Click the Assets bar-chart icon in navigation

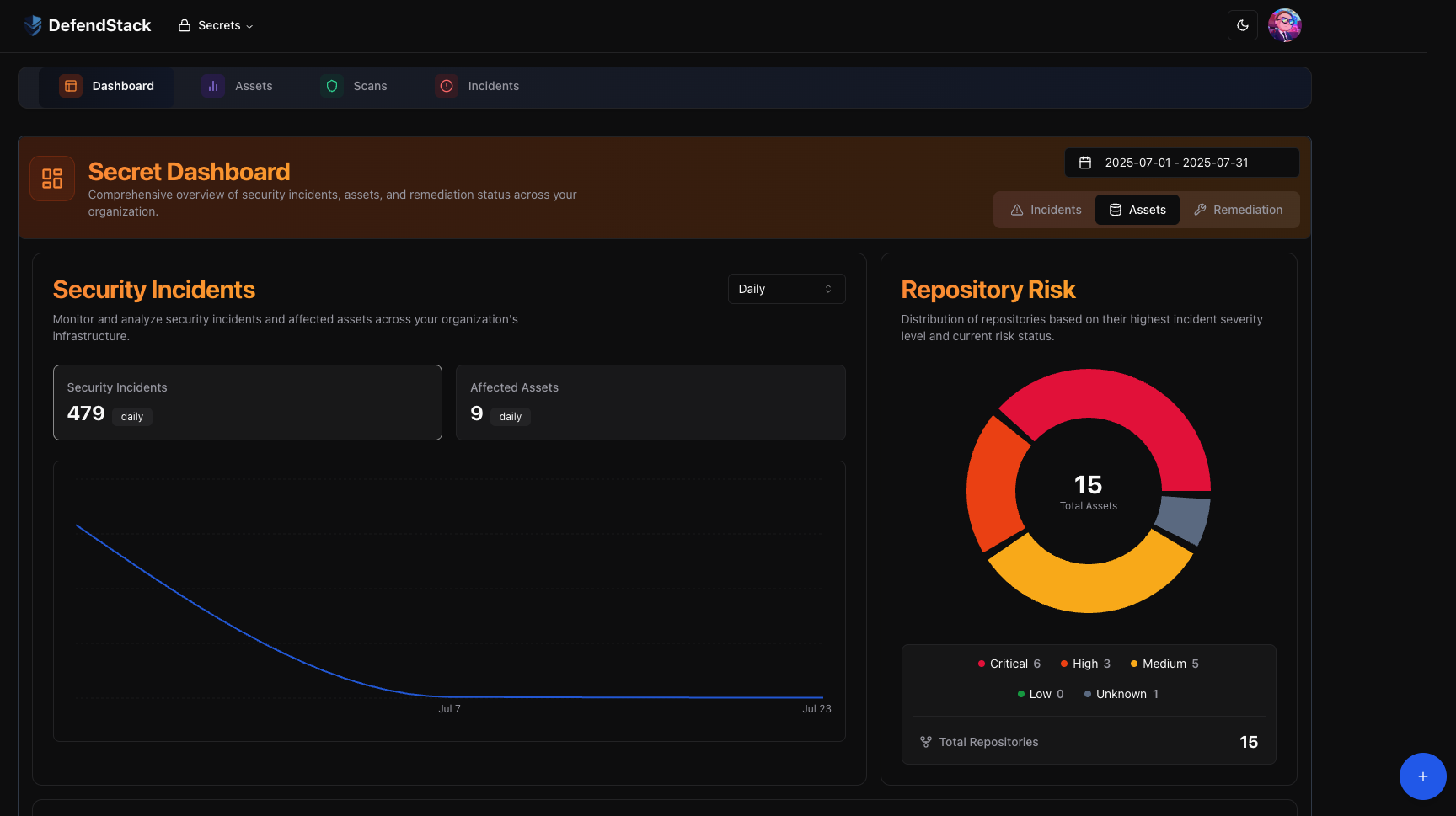tap(211, 86)
